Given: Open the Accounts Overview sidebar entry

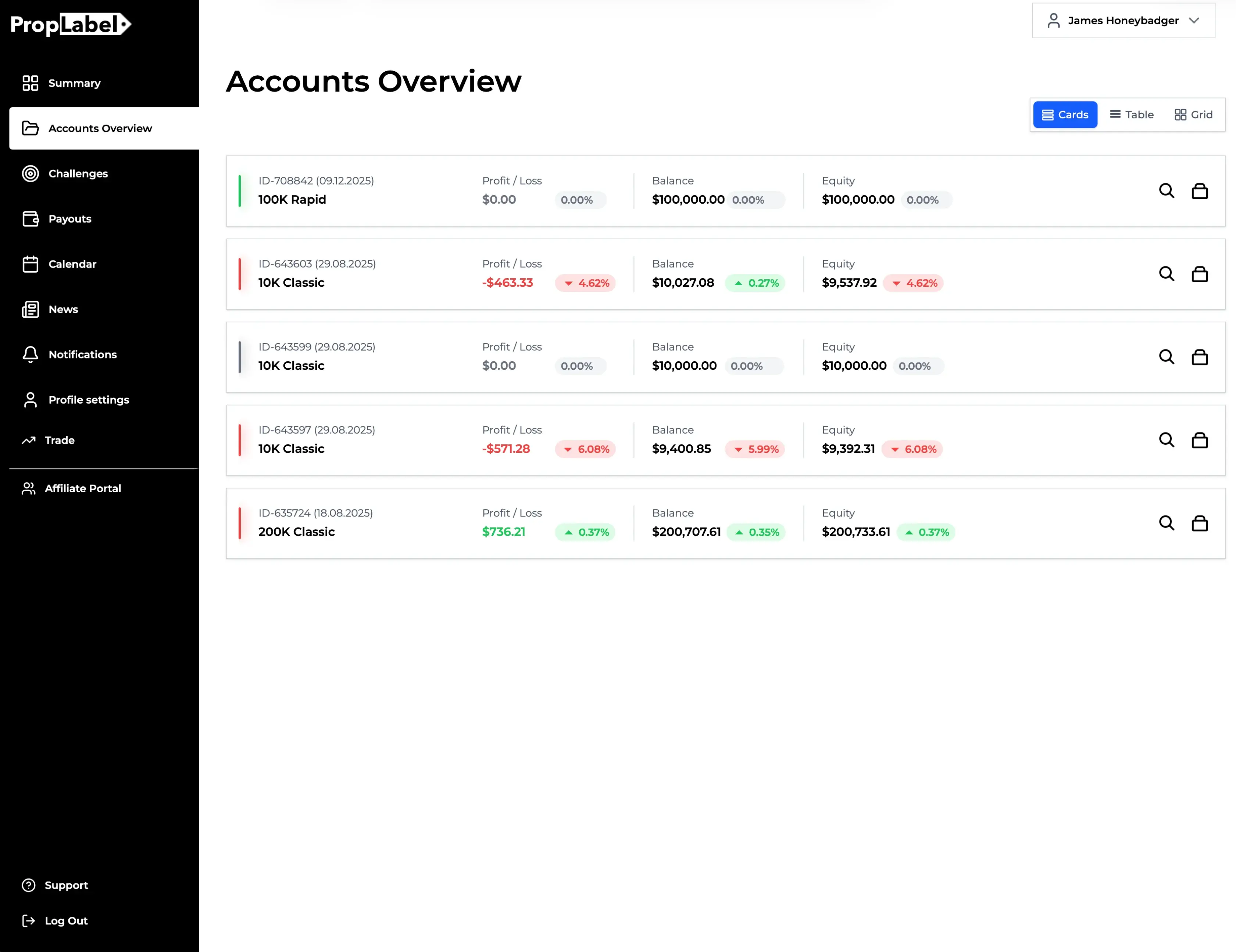Looking at the screenshot, I should 100,129.
